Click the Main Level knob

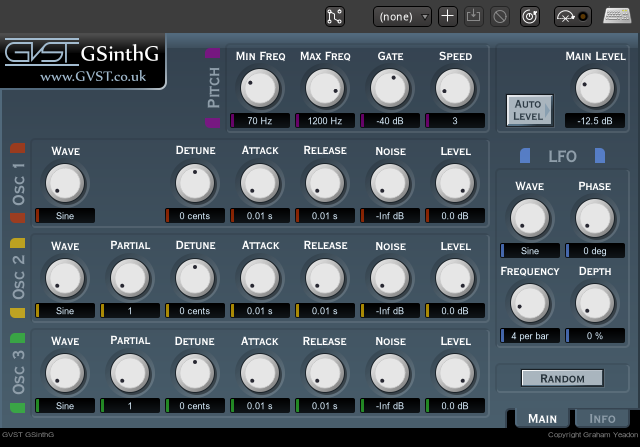[x=593, y=90]
